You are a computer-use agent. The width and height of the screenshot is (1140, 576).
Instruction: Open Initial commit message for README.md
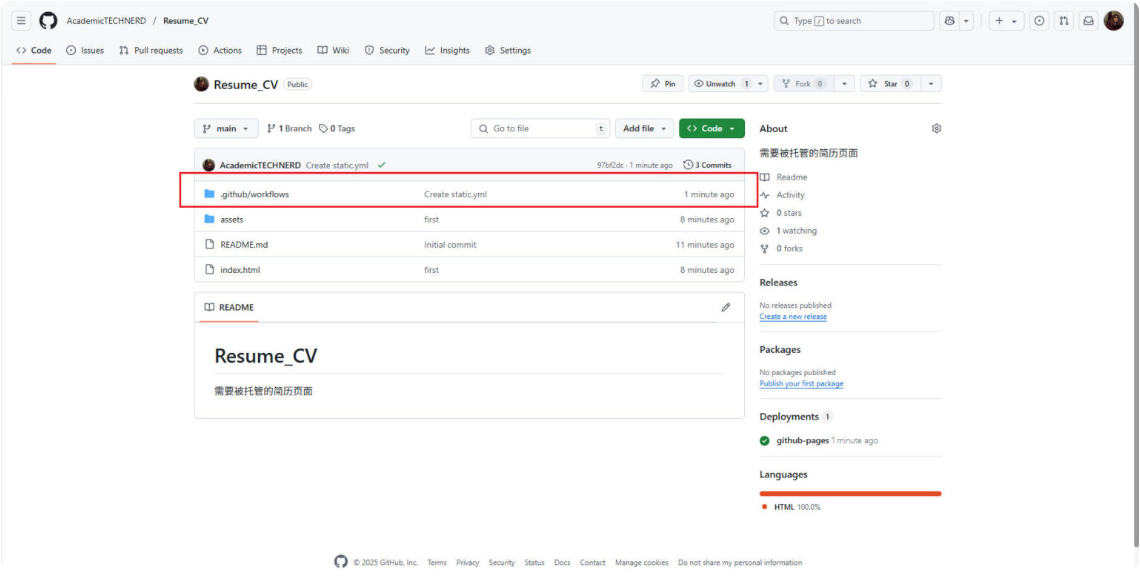[x=450, y=245]
